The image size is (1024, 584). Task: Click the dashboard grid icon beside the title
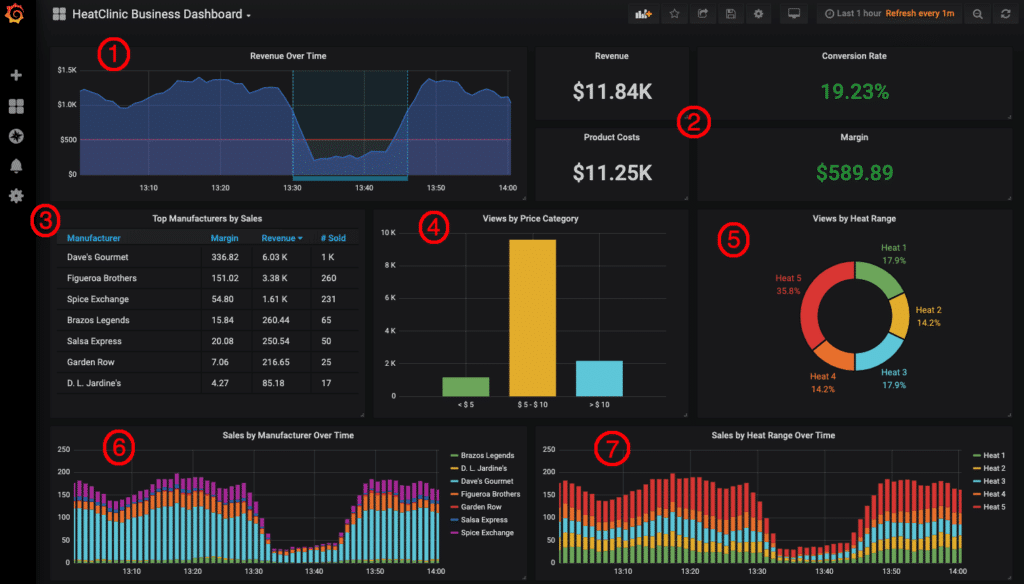(x=59, y=14)
